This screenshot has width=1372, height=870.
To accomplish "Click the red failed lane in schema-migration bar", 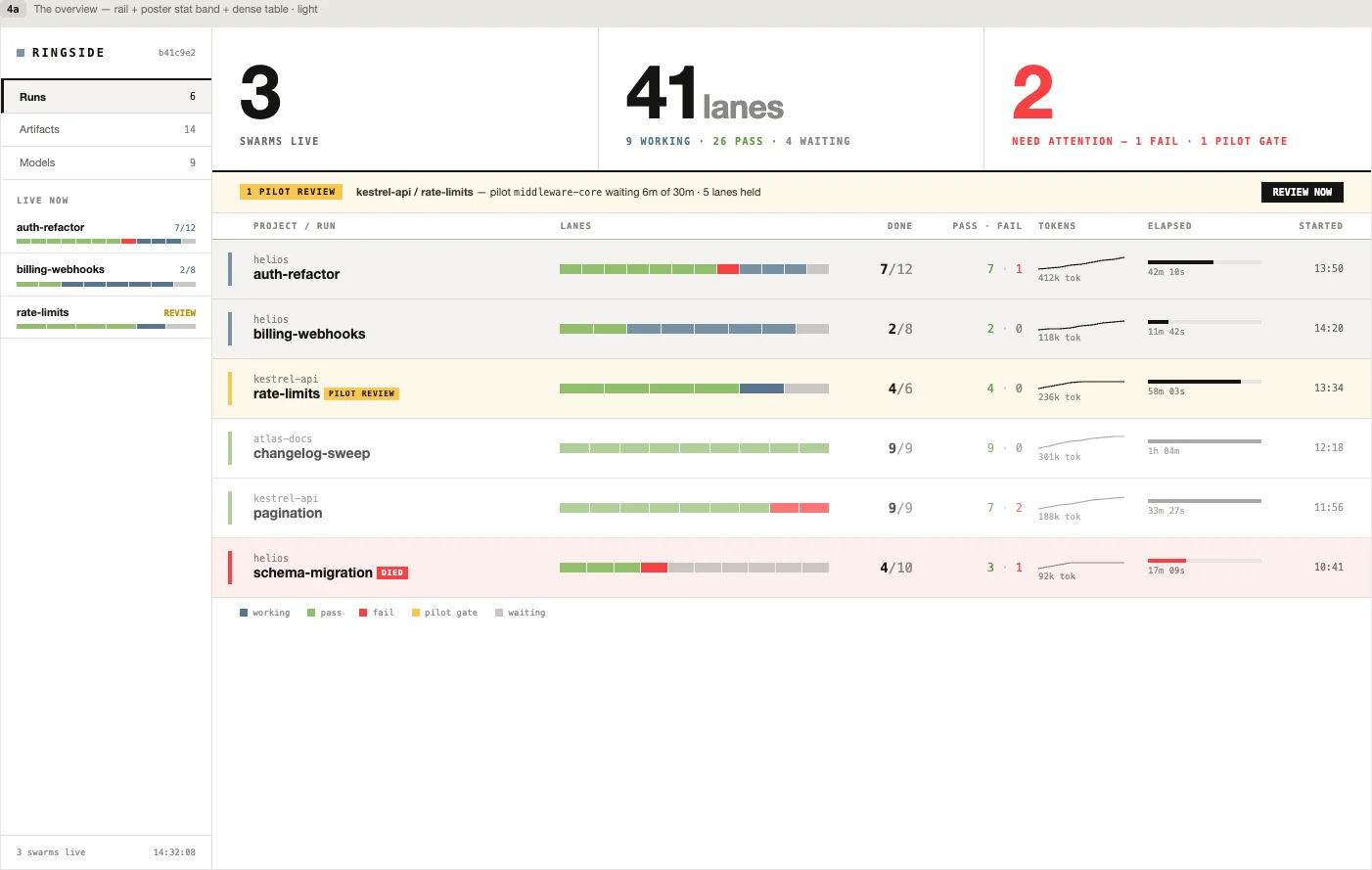I will point(654,568).
